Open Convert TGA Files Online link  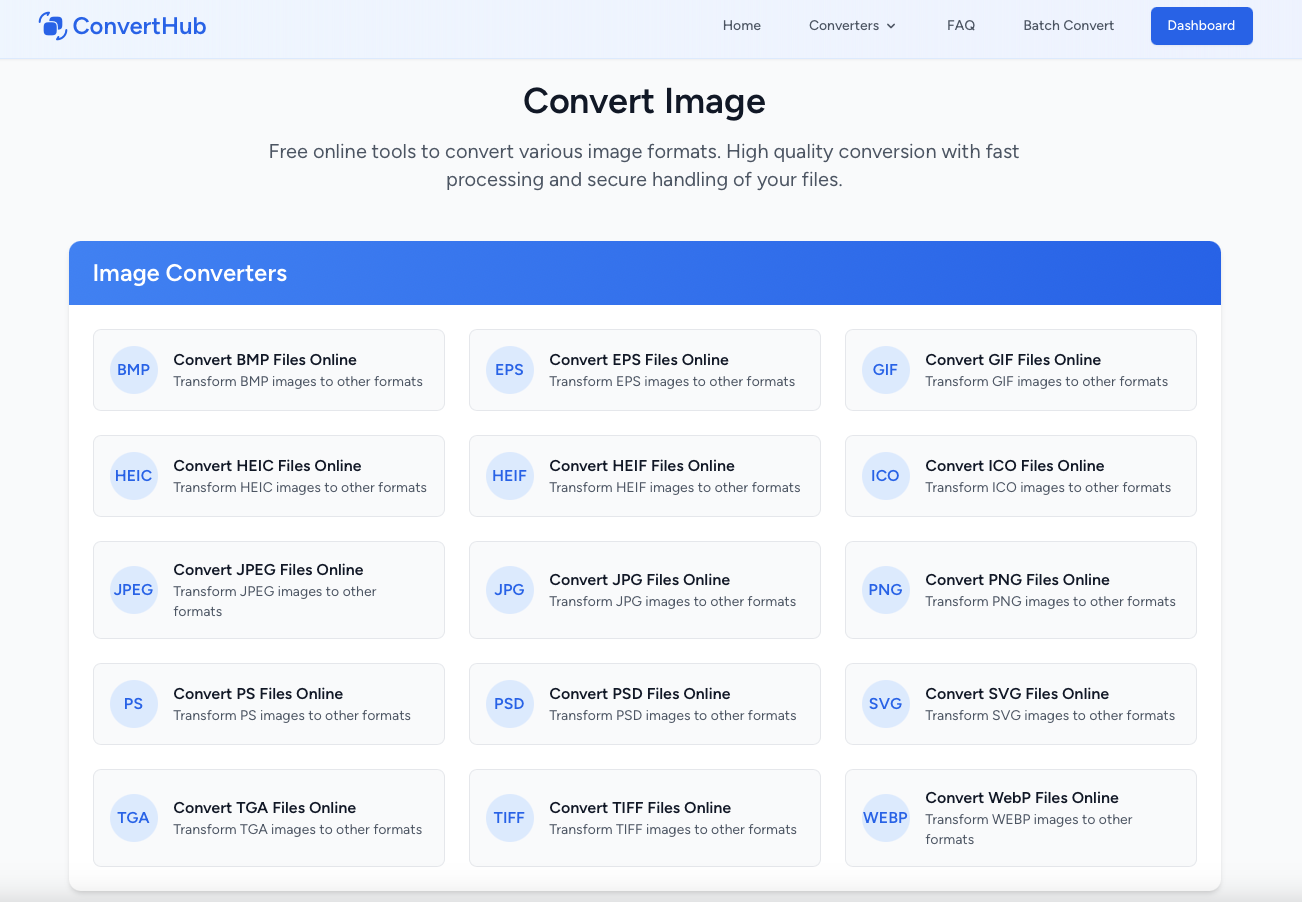(x=265, y=808)
